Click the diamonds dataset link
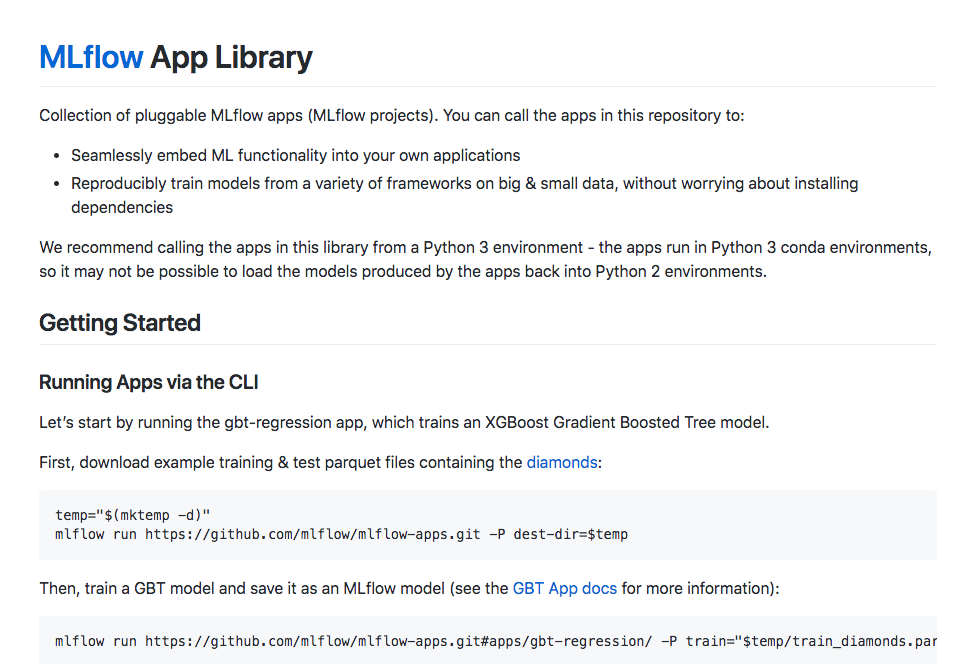Screen dimensions: 975x664 click(562, 462)
